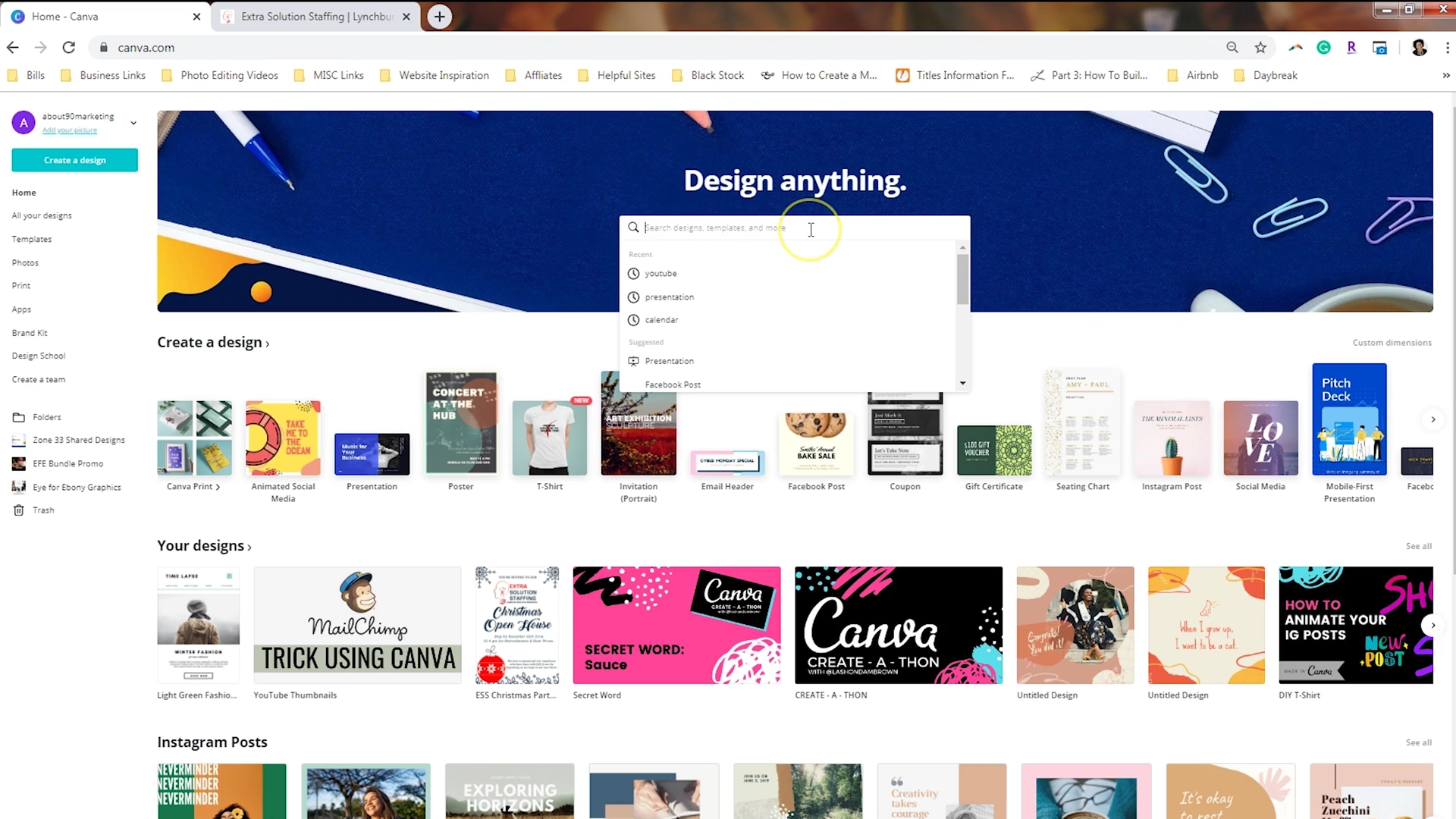Viewport: 1456px width, 819px height.
Task: Select Presentation from recent search suggestions
Action: [669, 296]
